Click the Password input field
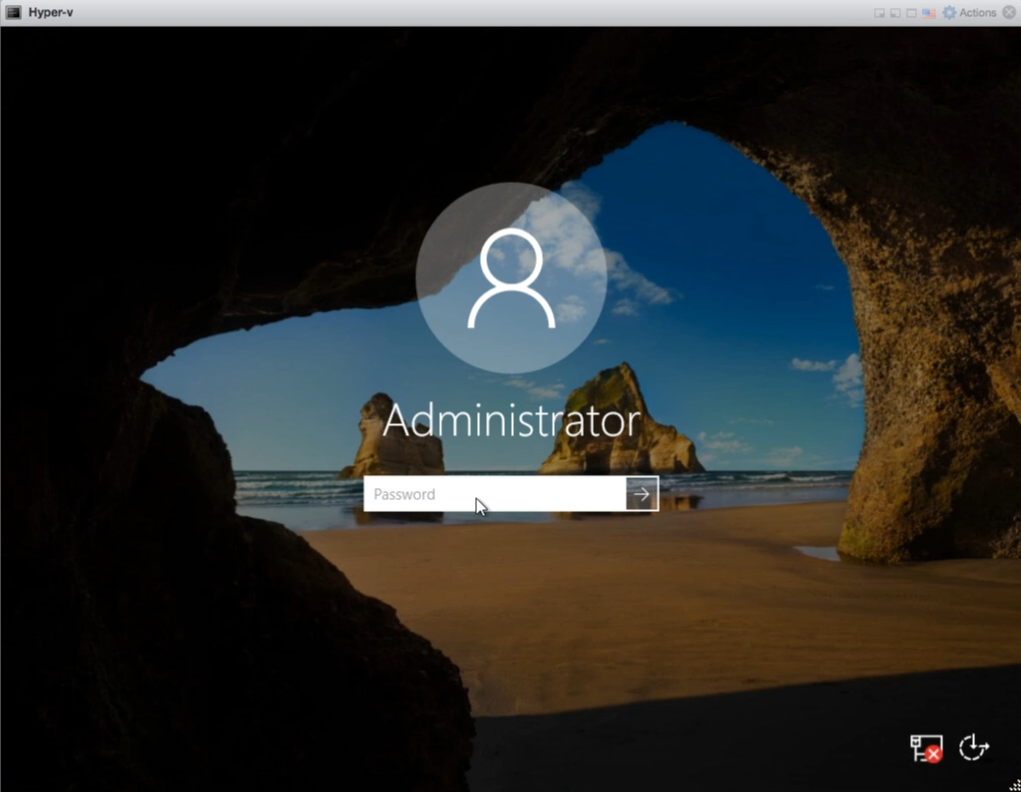The height and width of the screenshot is (792, 1021). [495, 494]
